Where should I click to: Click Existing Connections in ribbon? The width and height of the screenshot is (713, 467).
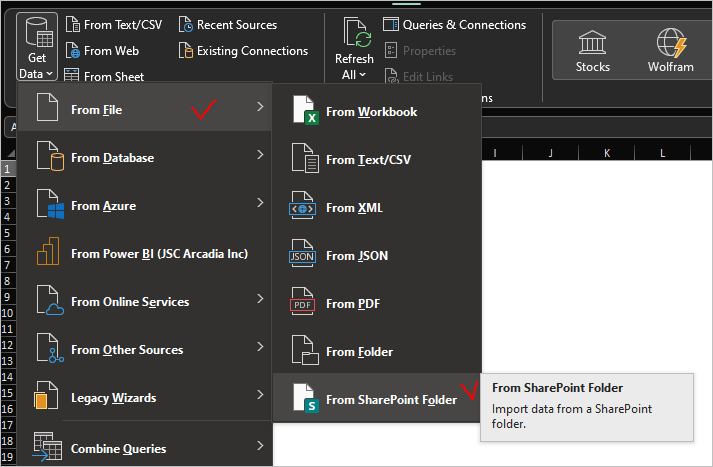tap(243, 50)
